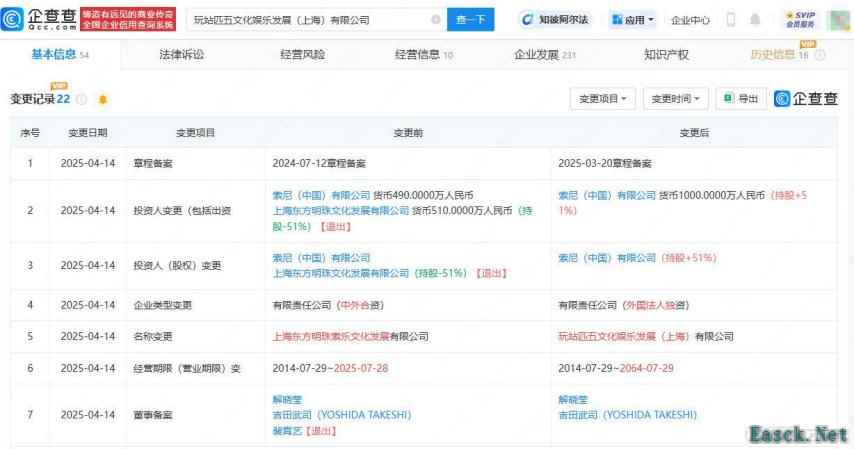Open the 知彼阿尔法 assistant
This screenshot has width=854, height=449.
[556, 20]
